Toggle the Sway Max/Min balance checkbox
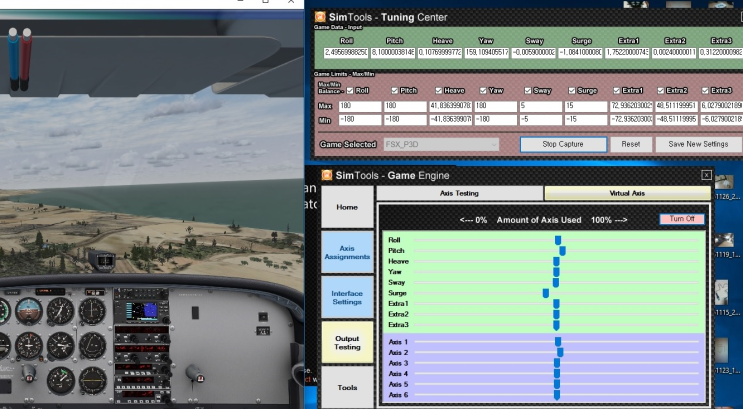The height and width of the screenshot is (409, 743). 527,91
